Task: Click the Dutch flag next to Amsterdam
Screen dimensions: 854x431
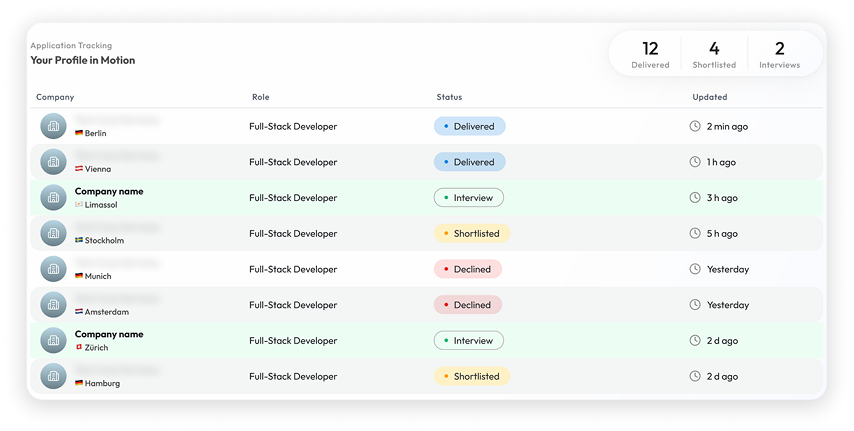Action: click(79, 312)
